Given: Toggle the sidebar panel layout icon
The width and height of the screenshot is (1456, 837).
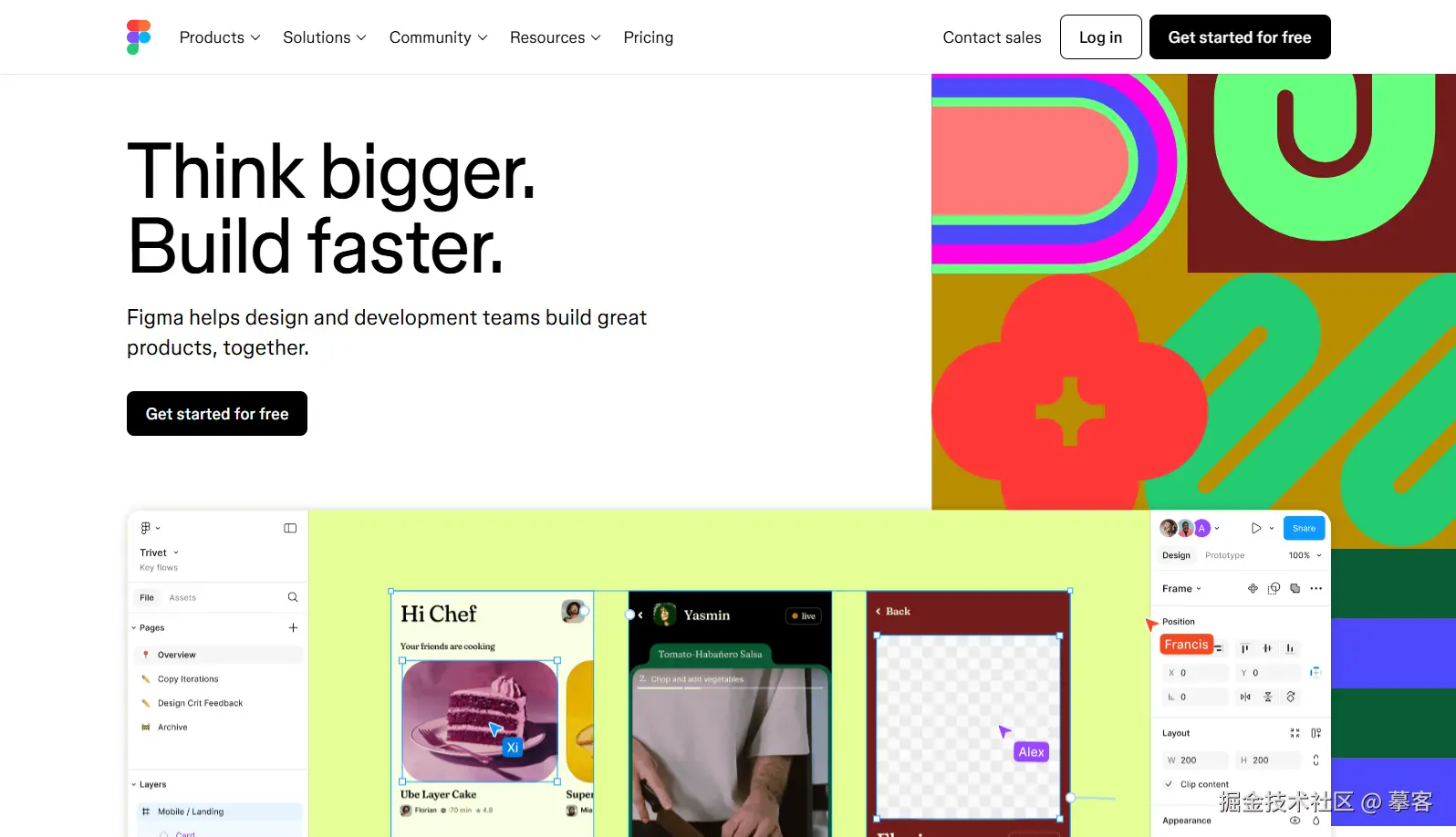Looking at the screenshot, I should pyautogui.click(x=290, y=528).
